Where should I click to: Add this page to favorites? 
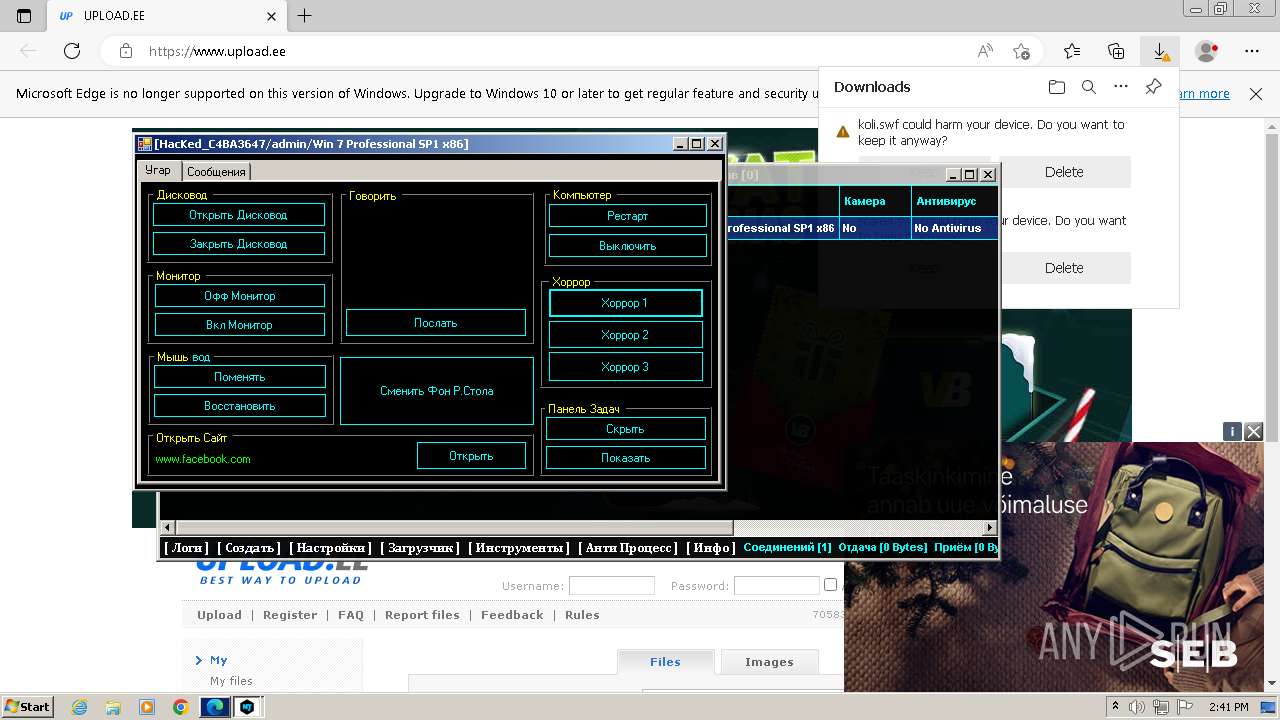(1021, 51)
